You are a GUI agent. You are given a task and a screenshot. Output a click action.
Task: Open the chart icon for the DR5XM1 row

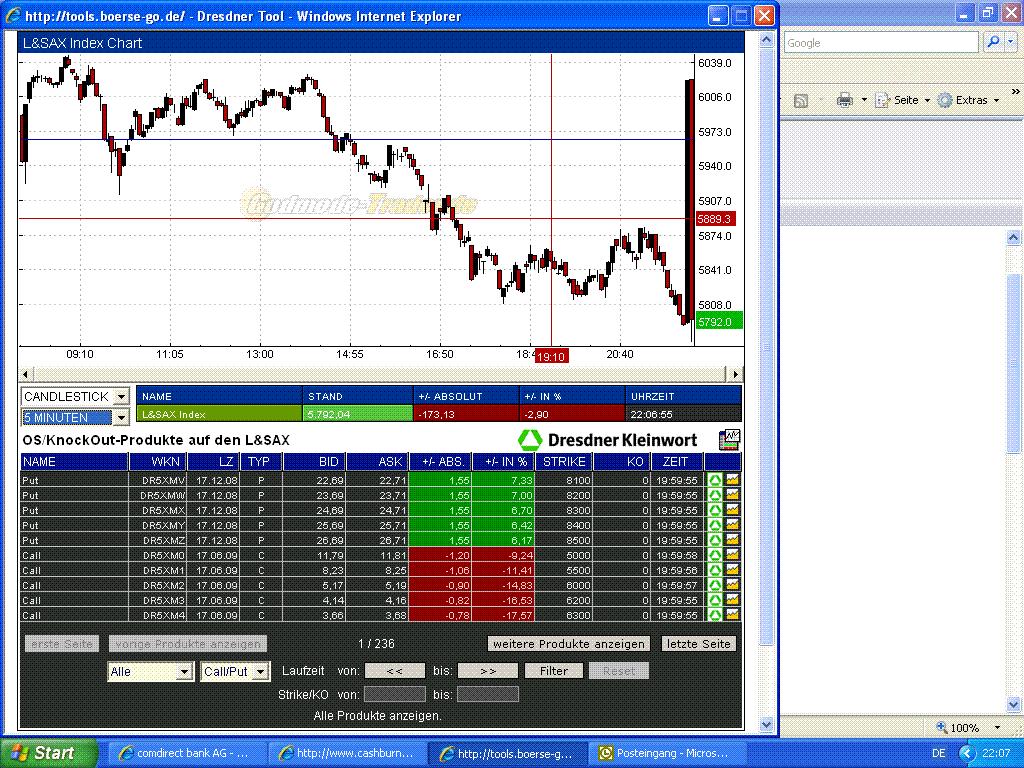tap(733, 570)
